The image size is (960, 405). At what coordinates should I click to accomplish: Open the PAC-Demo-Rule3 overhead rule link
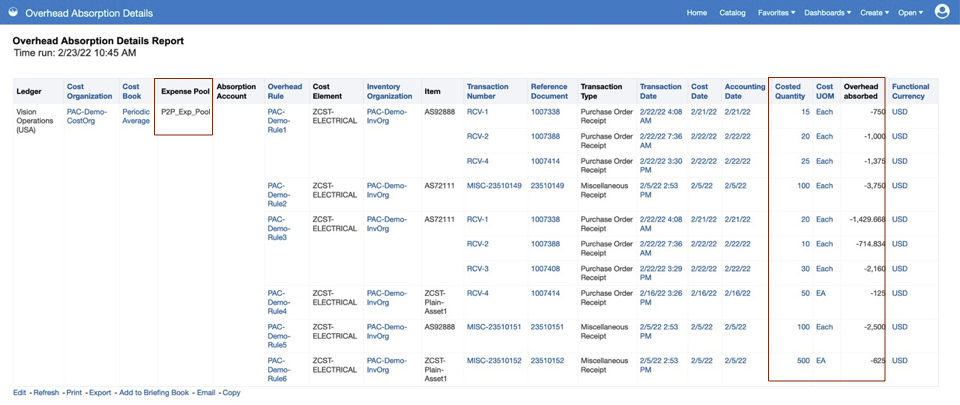click(x=280, y=228)
